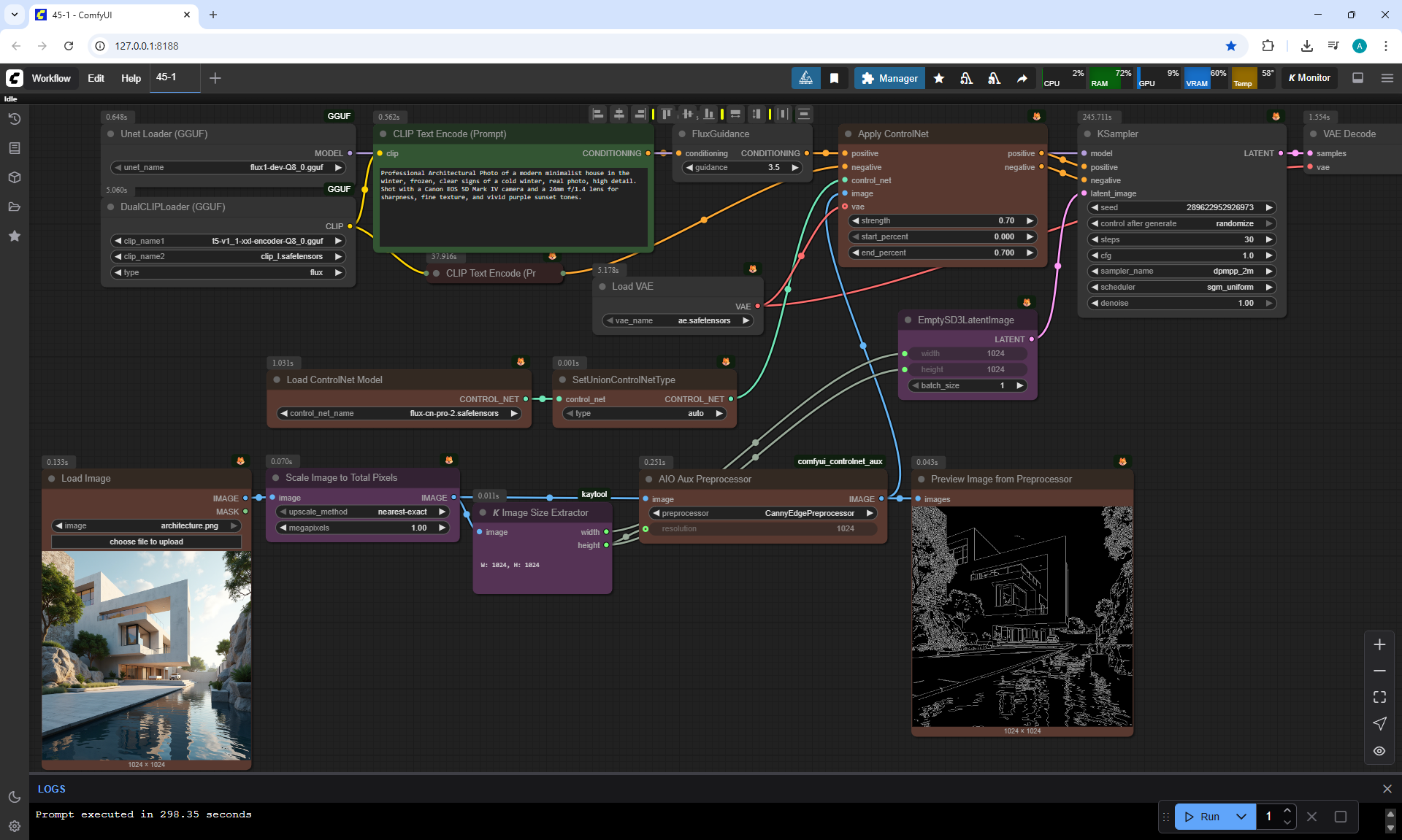The height and width of the screenshot is (840, 1402).
Task: Toggle the bottom panel icon
Action: tap(1357, 78)
